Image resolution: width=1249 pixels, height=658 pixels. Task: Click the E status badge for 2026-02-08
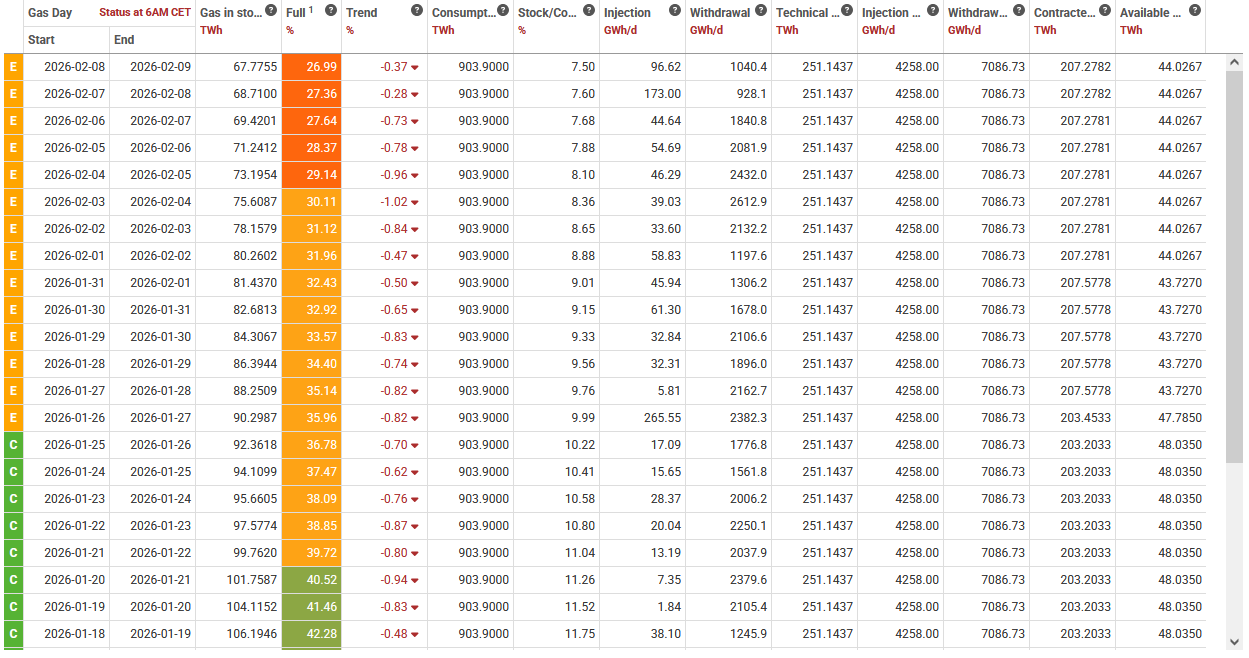[13, 67]
